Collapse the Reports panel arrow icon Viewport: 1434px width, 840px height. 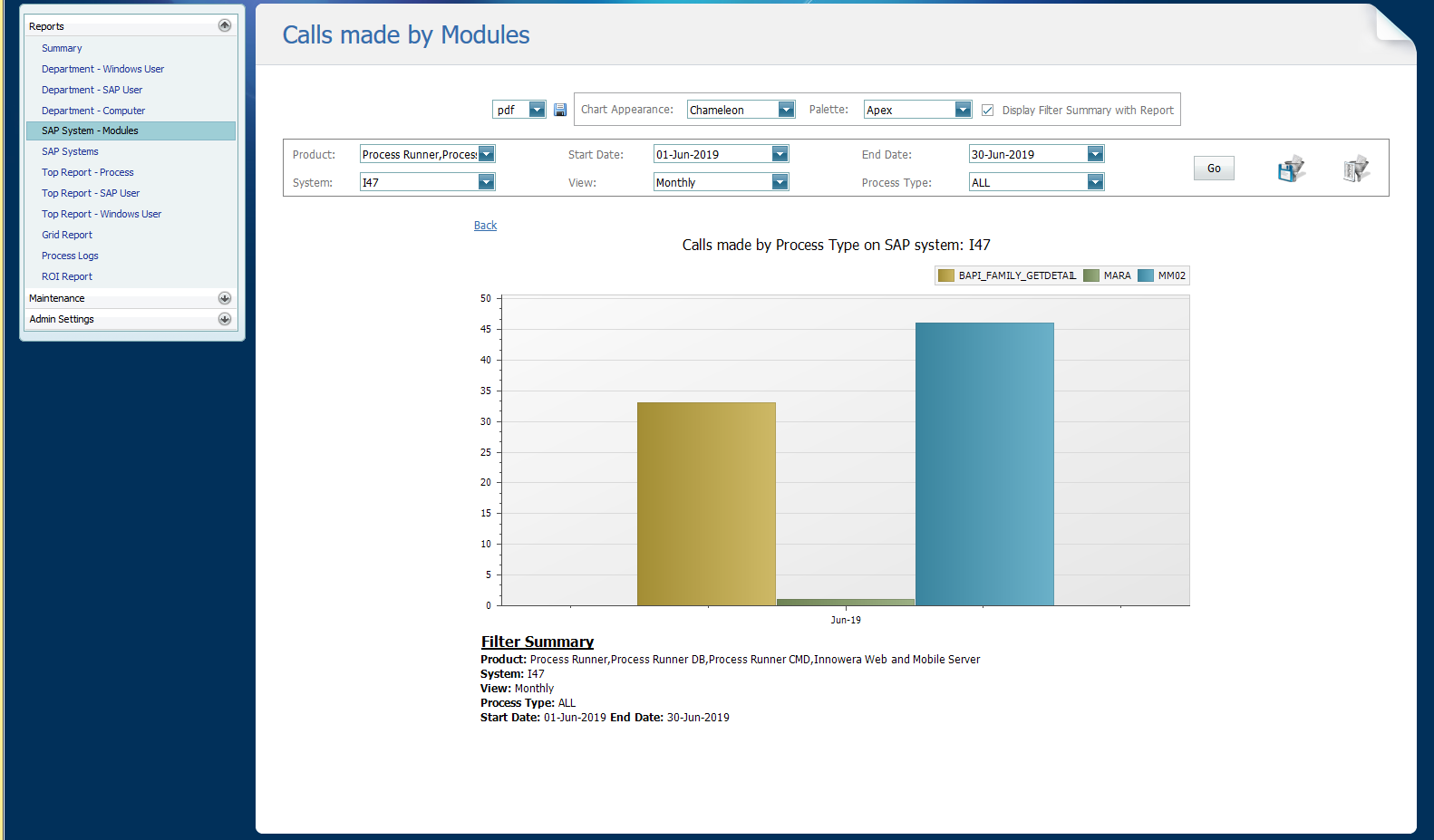225,25
